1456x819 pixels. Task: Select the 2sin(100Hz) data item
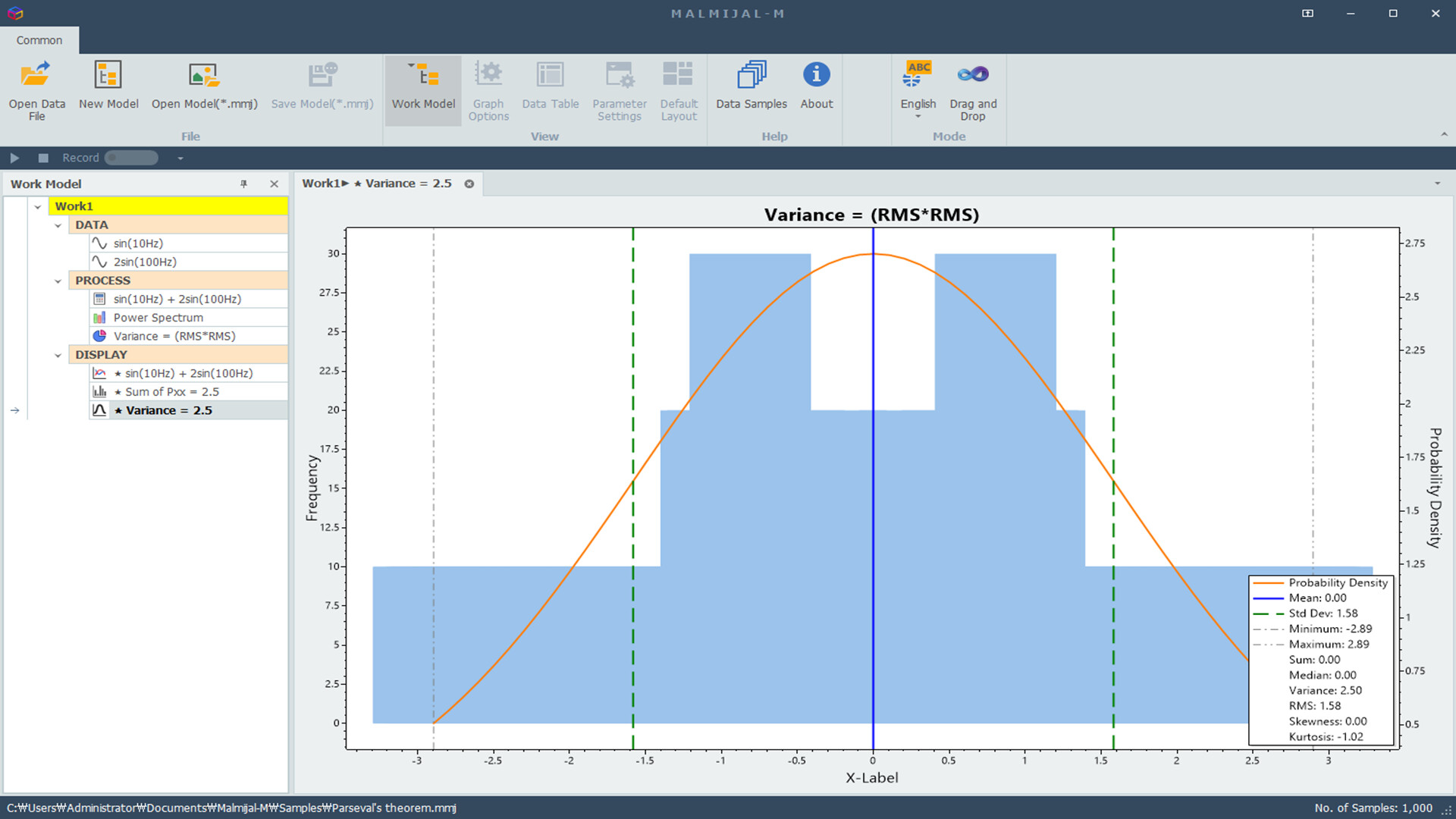click(144, 262)
